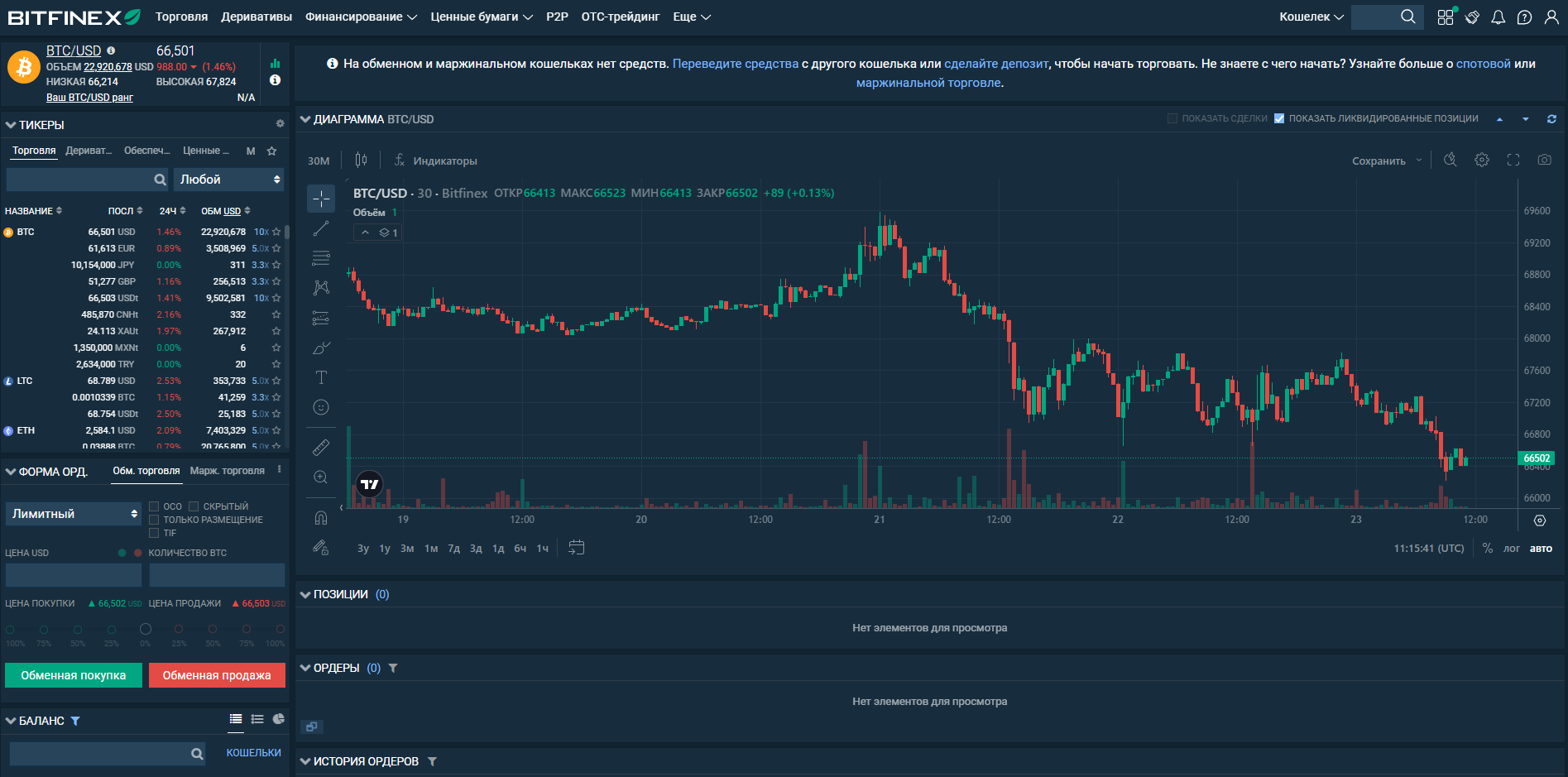Switch balance to pie chart view
The width and height of the screenshot is (1568, 777).
[279, 719]
